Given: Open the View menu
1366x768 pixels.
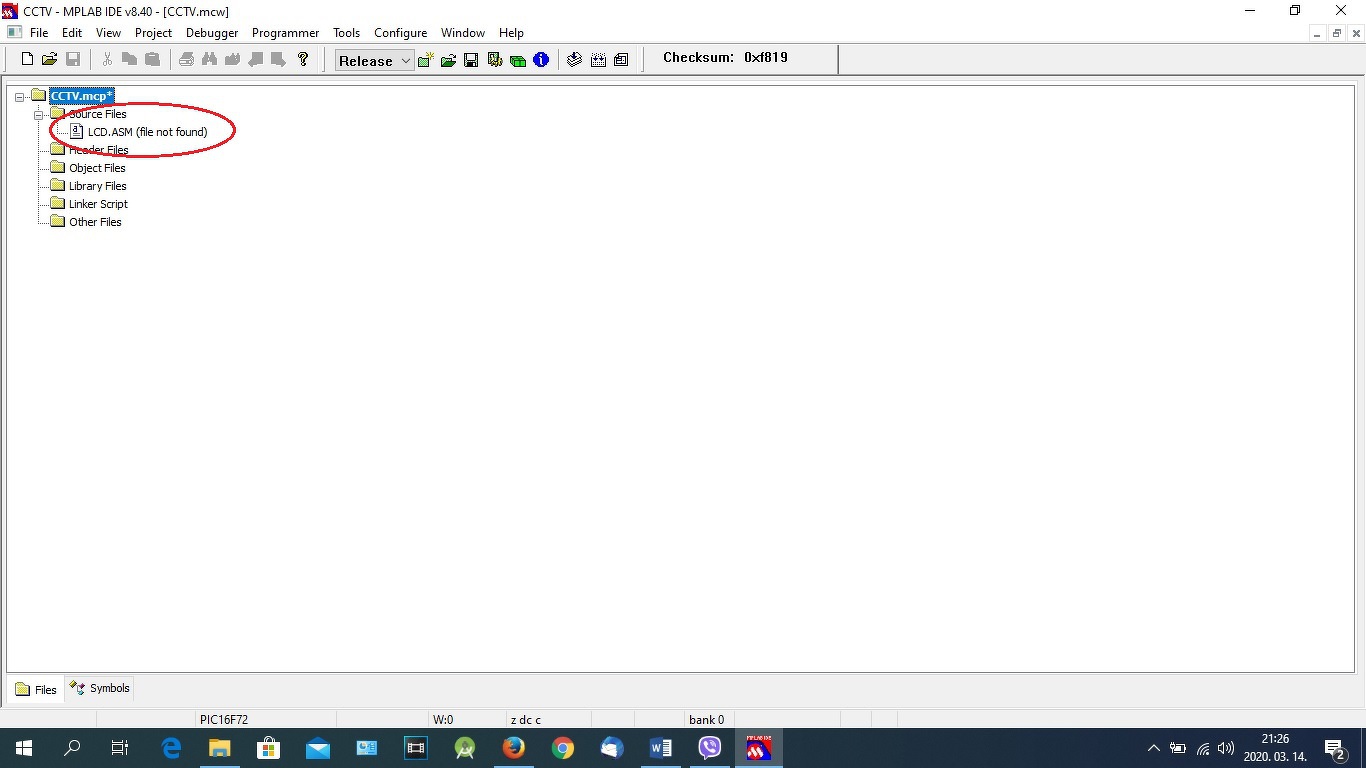Looking at the screenshot, I should point(108,33).
